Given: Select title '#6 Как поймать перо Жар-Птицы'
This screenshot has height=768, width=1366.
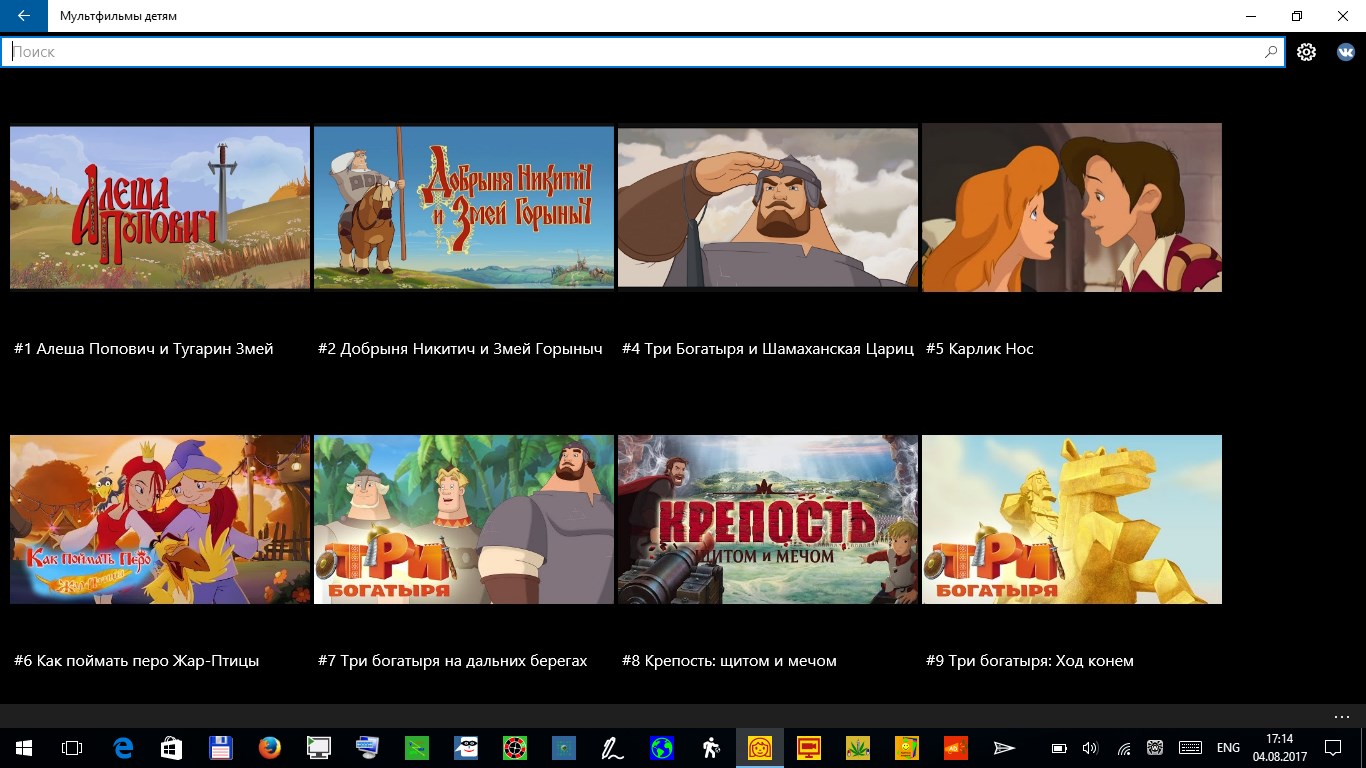Looking at the screenshot, I should tap(137, 661).
